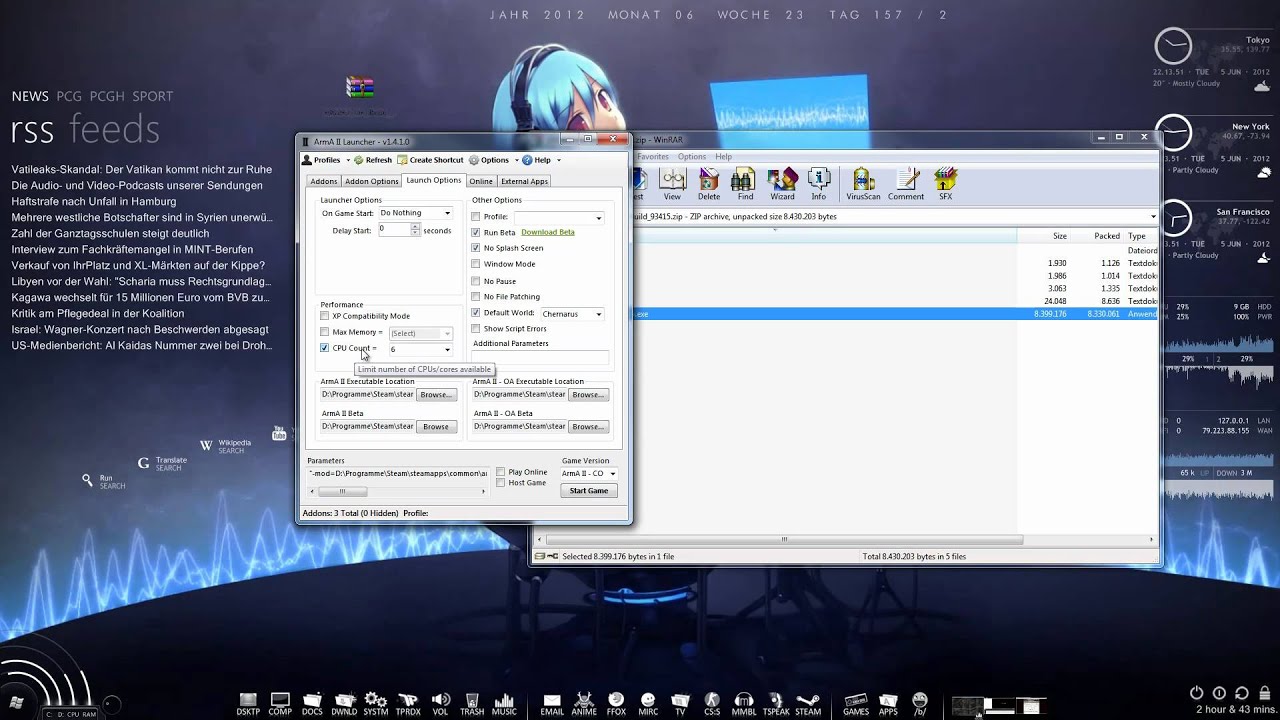Screen dimensions: 1280x720
Task: Open WinRAR View toolbar icon
Action: point(672,183)
